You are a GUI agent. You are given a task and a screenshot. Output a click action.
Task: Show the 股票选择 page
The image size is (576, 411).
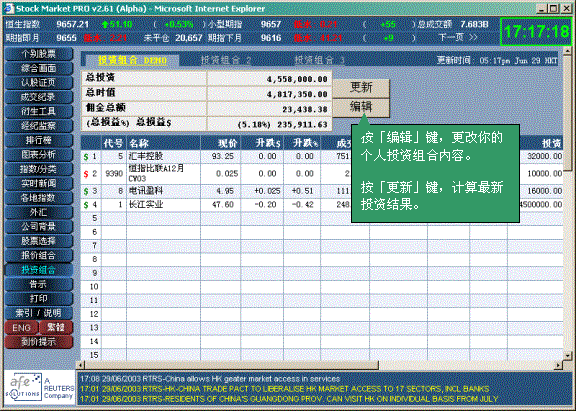click(x=39, y=241)
